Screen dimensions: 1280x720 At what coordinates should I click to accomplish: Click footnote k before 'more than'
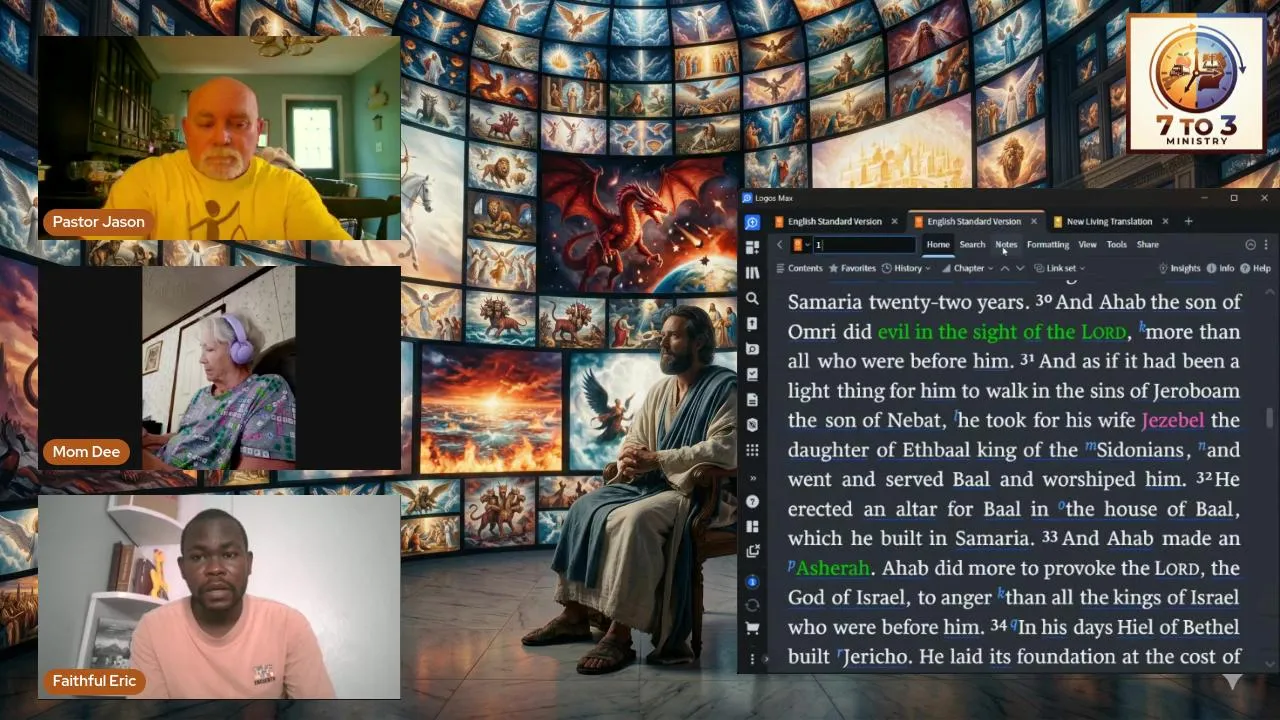[1142, 327]
